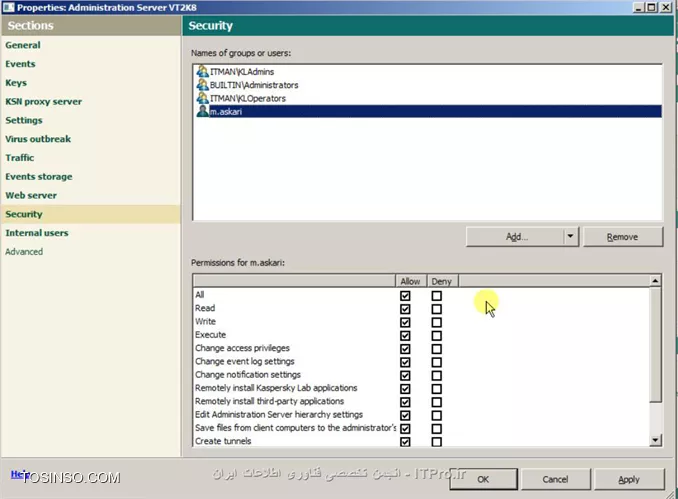Click the permissions list scrollbar thumb

pyautogui.click(x=656, y=345)
